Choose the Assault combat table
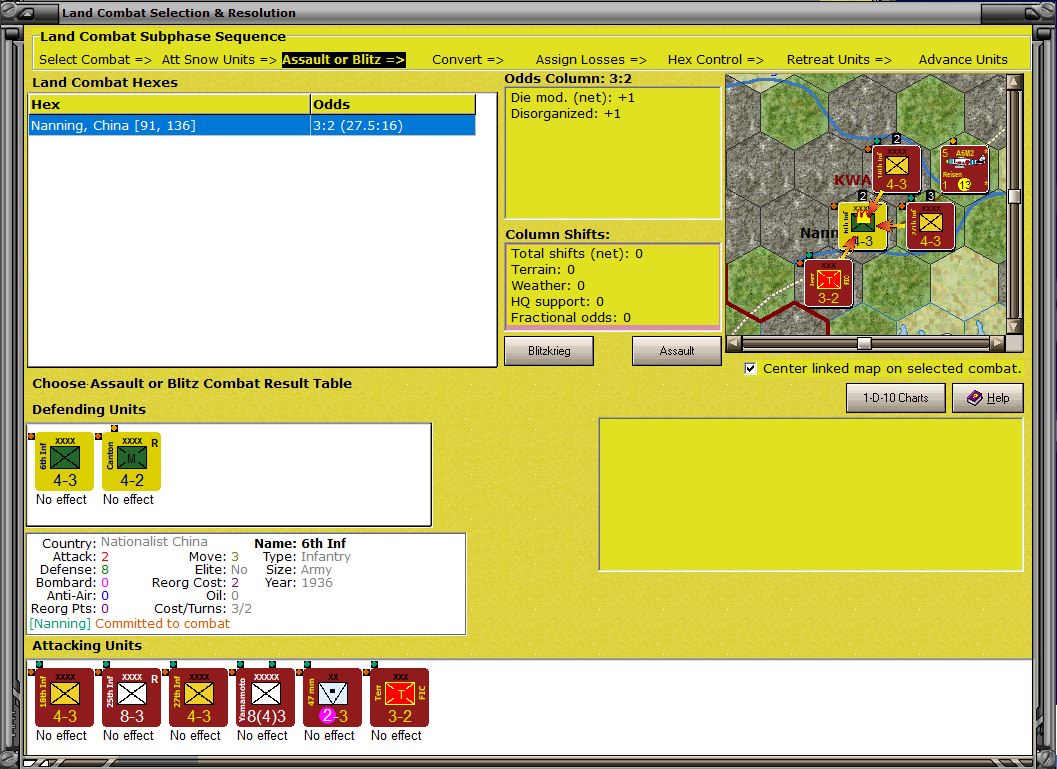Image resolution: width=1057 pixels, height=769 pixels. [x=677, y=351]
